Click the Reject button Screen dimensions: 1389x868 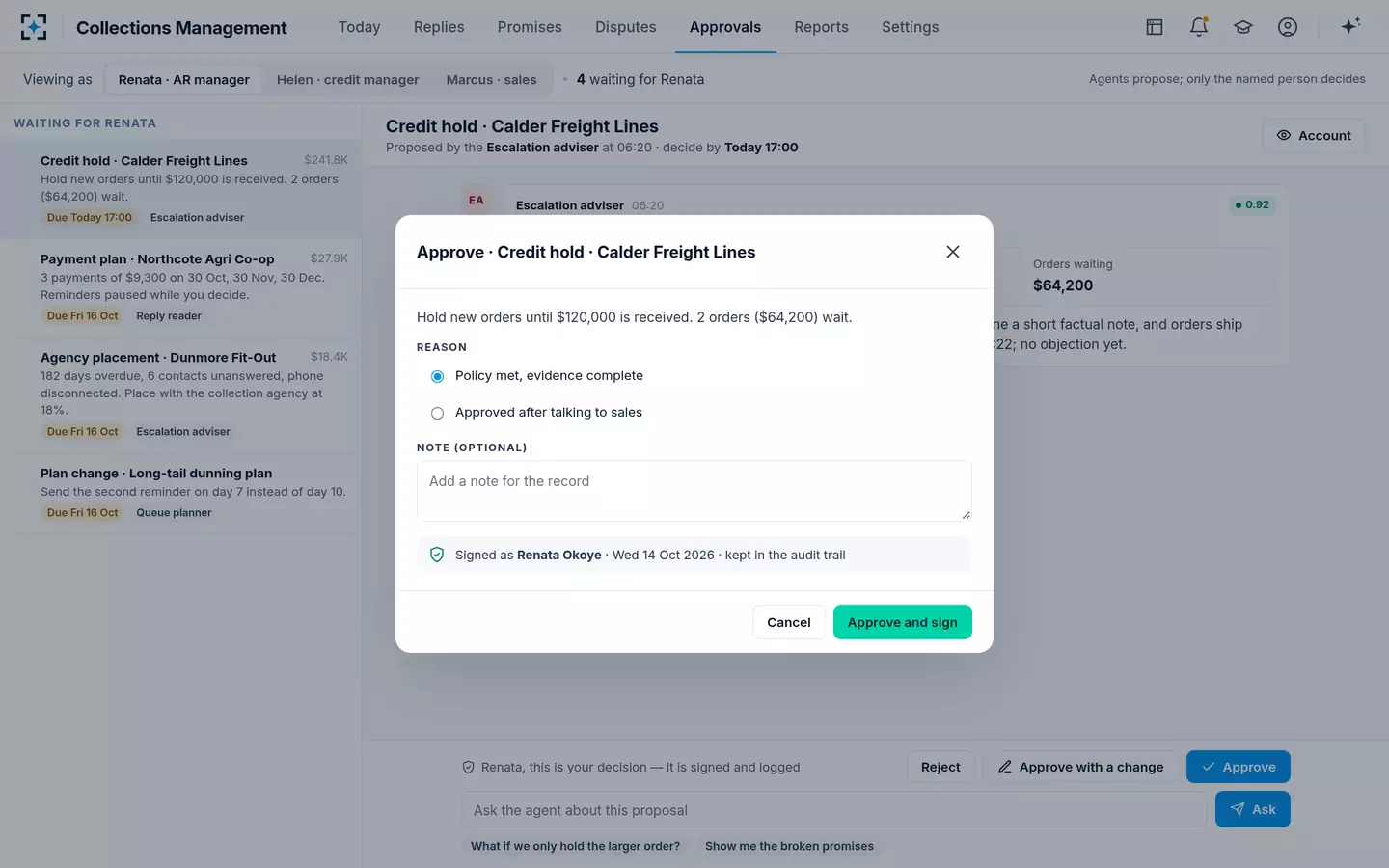point(940,767)
